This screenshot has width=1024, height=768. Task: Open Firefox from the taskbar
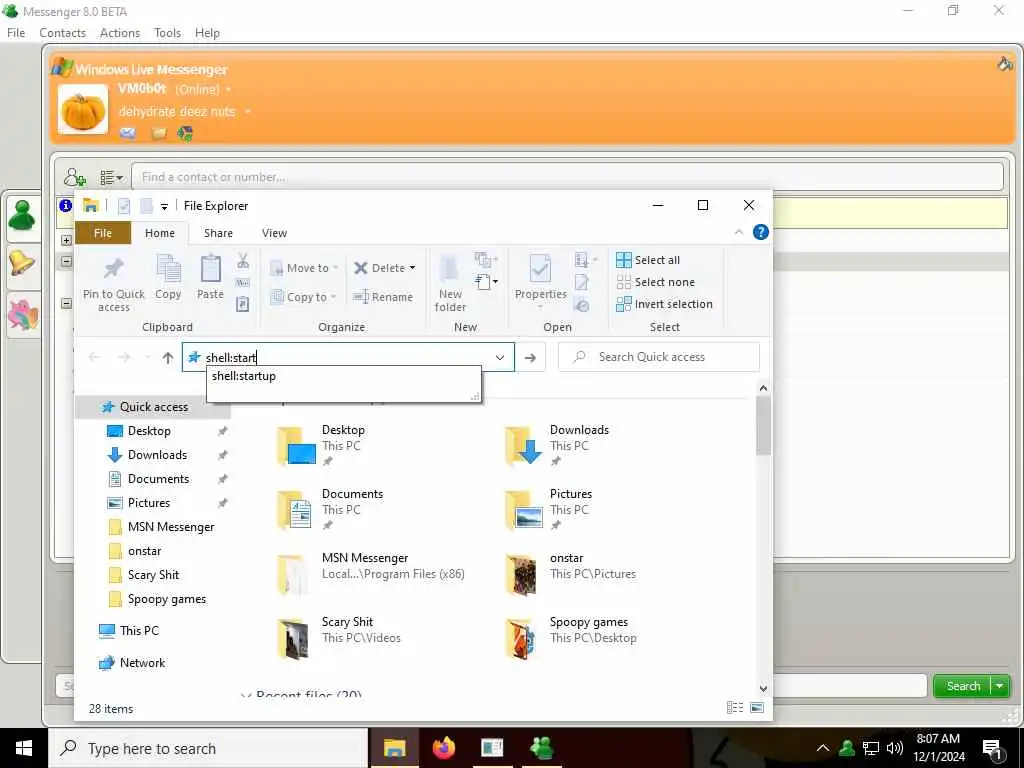[444, 748]
